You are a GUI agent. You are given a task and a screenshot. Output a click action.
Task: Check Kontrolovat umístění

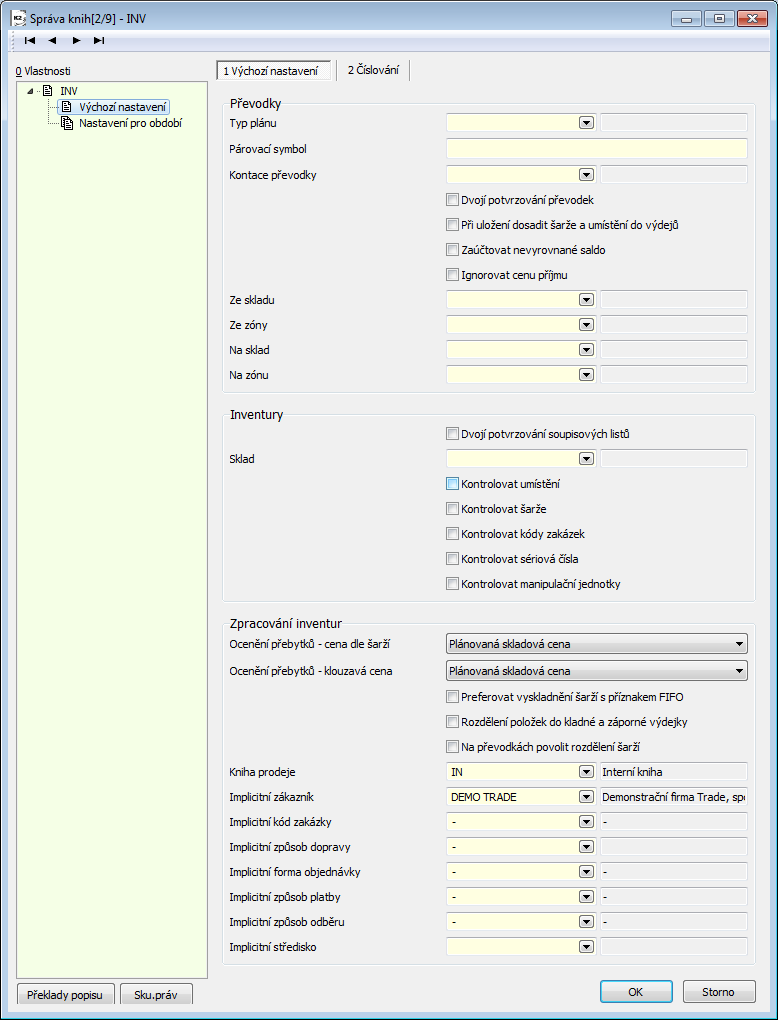click(x=453, y=483)
